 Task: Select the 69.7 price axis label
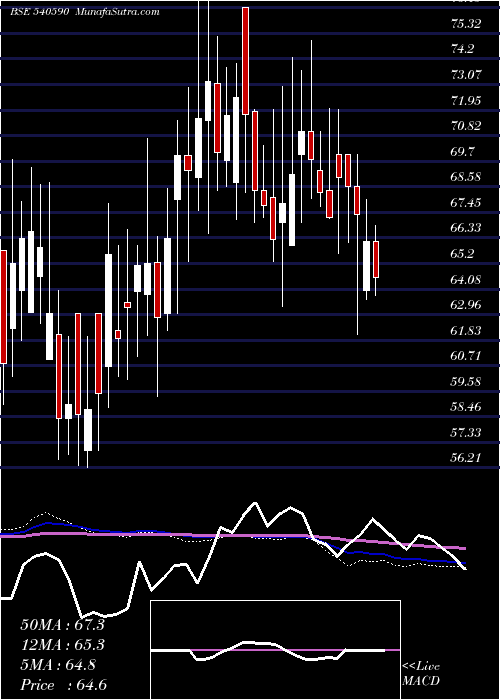tap(462, 152)
